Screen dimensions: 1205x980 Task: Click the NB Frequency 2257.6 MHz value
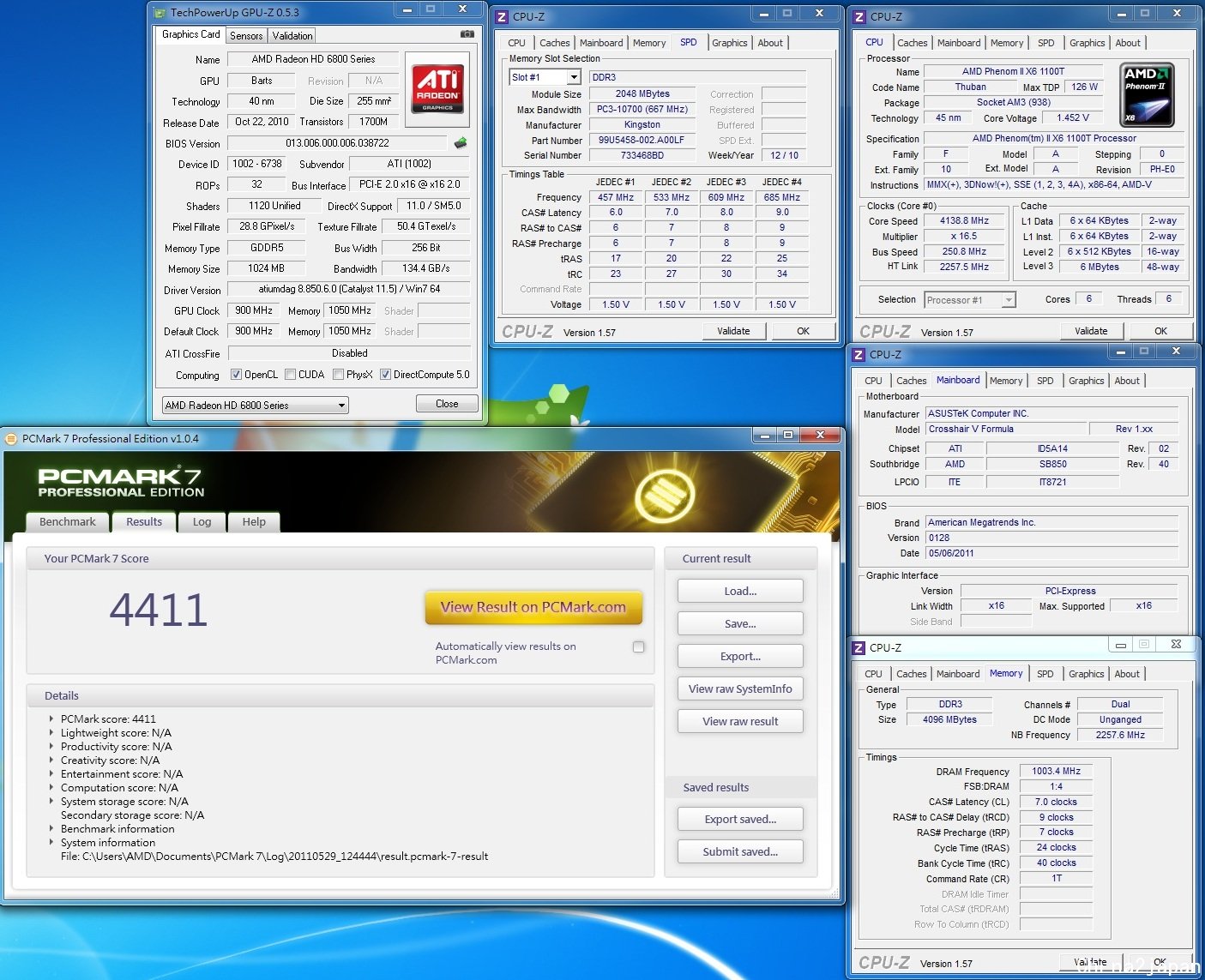point(1120,734)
